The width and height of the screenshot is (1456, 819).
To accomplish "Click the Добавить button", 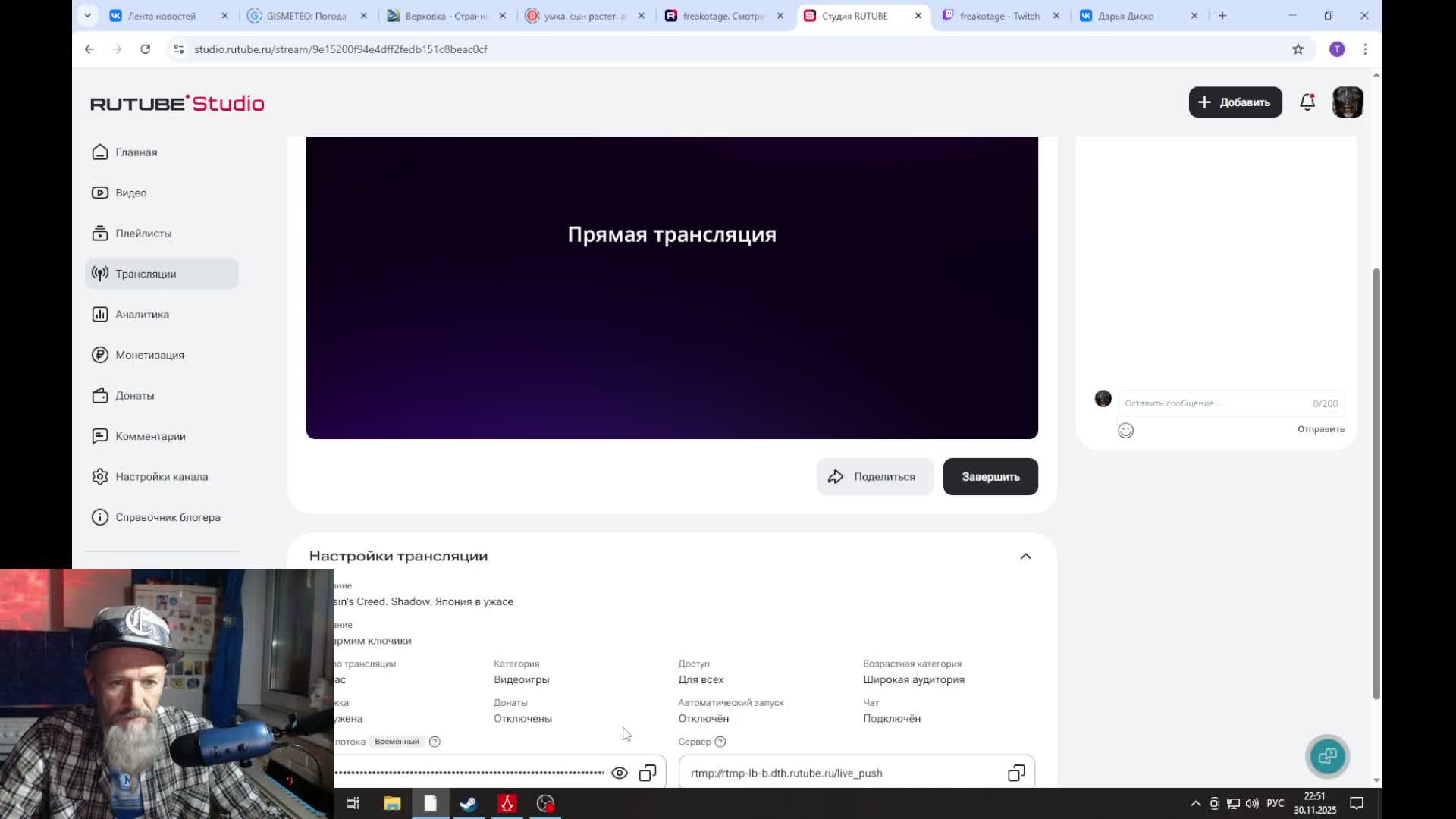I will (1235, 102).
